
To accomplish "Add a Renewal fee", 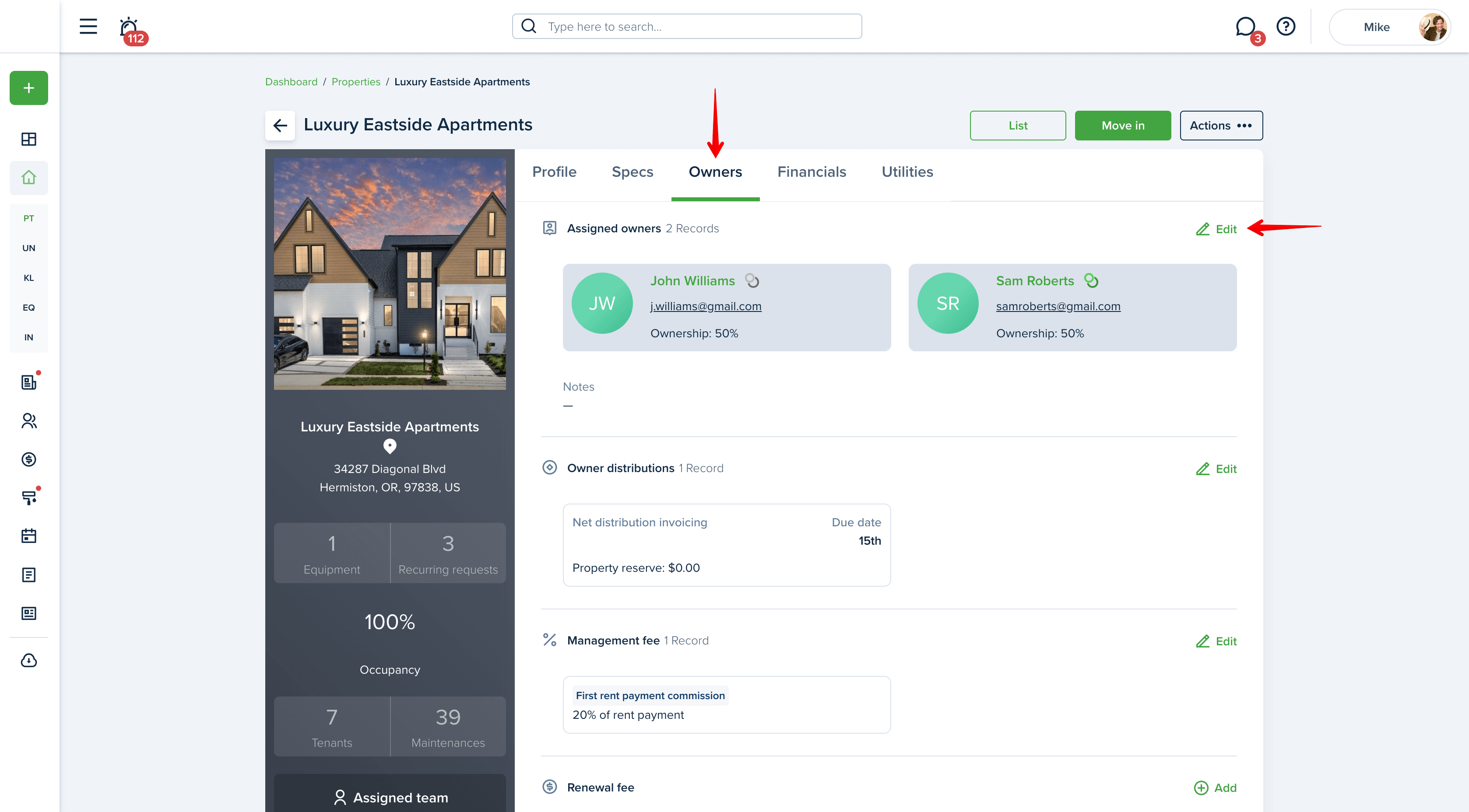I will [1215, 787].
